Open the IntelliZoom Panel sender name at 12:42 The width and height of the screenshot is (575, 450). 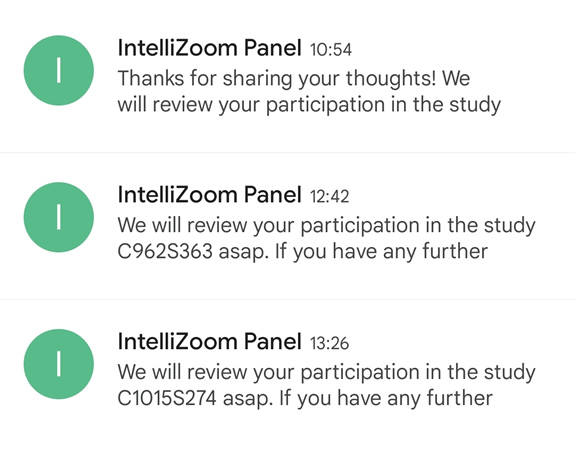coord(209,195)
